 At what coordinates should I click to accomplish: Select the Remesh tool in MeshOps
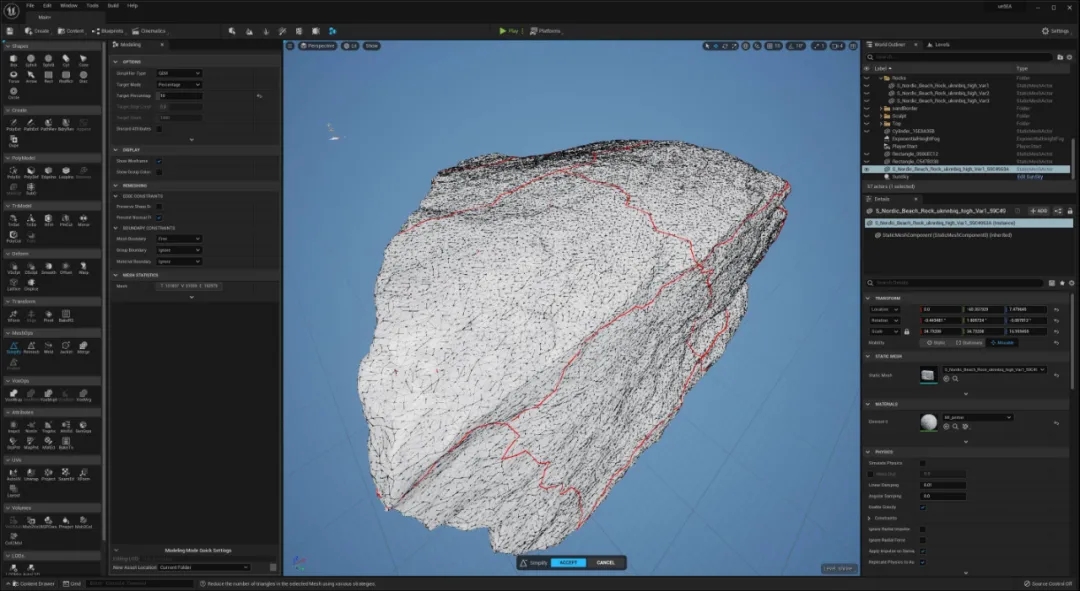coord(31,347)
